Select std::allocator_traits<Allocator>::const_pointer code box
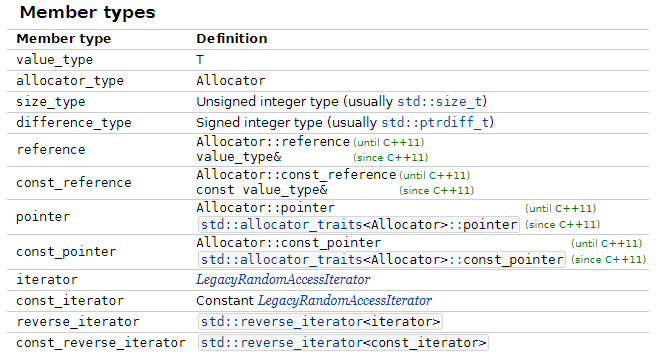The height and width of the screenshot is (361, 660). (382, 260)
